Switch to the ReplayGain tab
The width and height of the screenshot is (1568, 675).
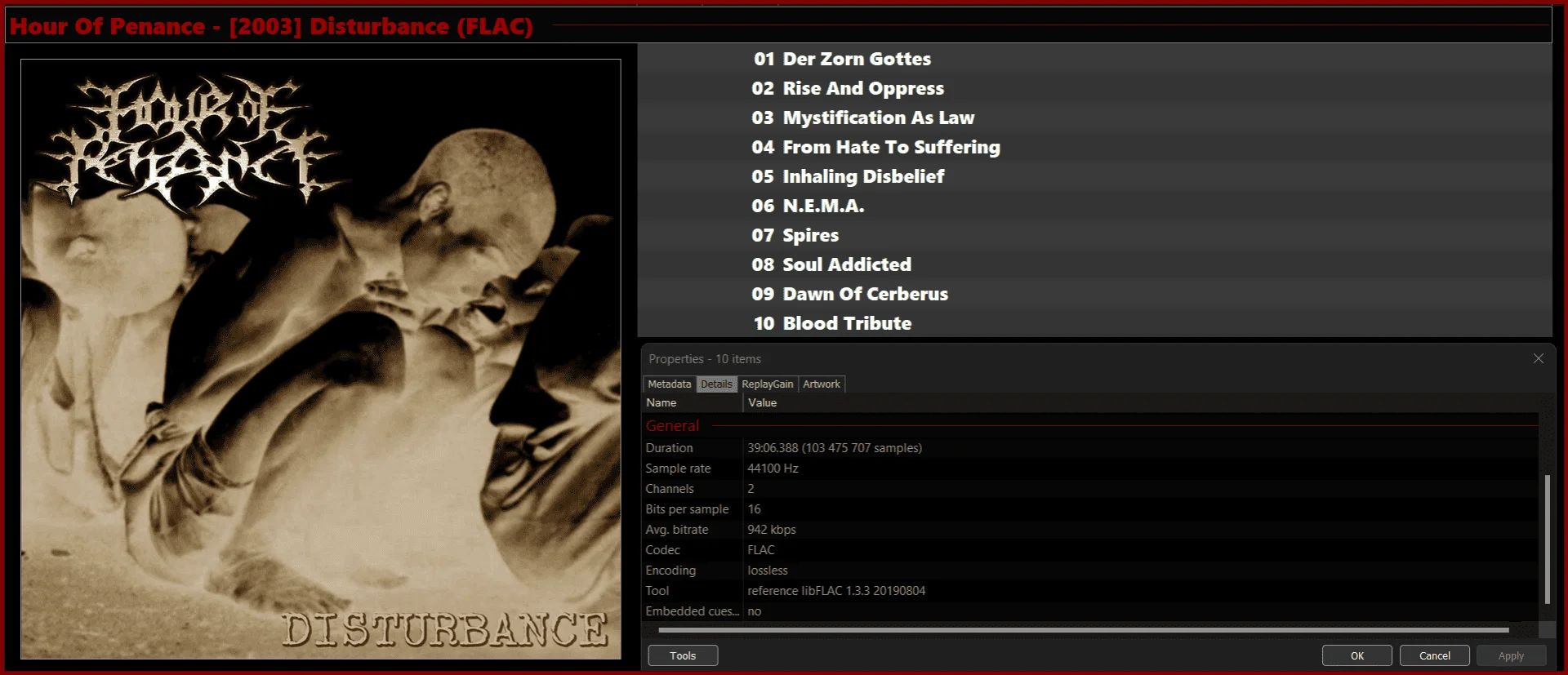point(768,384)
